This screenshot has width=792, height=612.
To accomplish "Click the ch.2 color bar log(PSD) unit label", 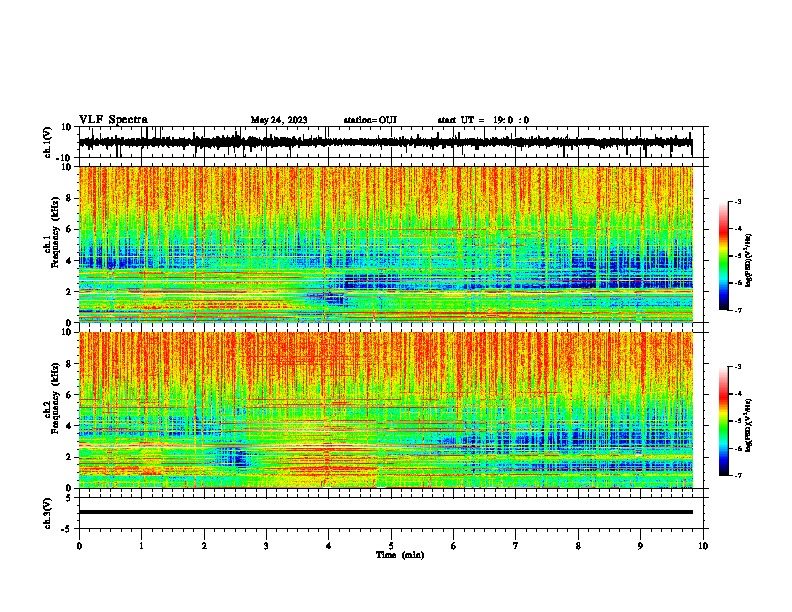I will click(749, 425).
